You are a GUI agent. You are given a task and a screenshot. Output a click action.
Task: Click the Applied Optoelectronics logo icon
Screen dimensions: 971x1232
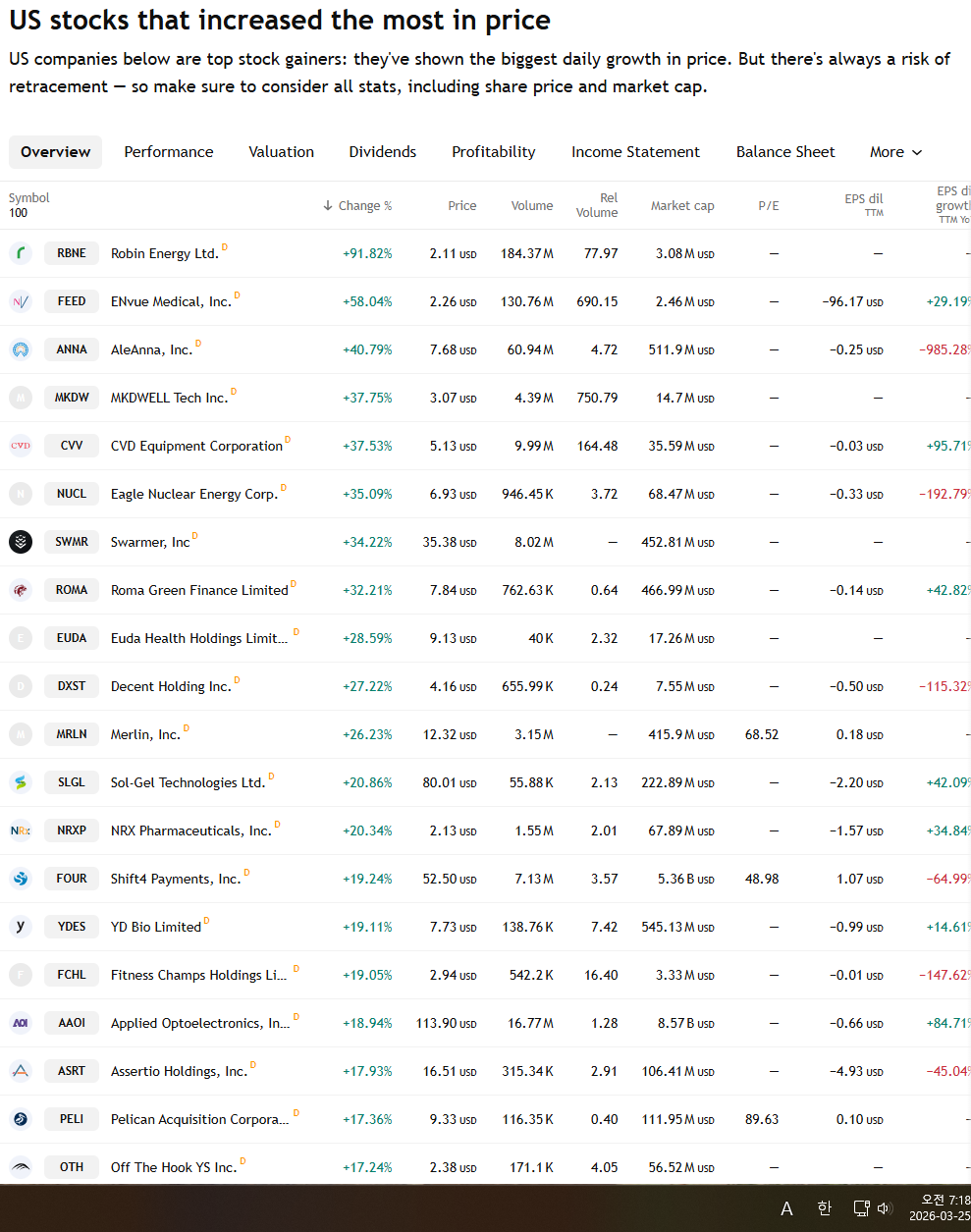point(21,1023)
